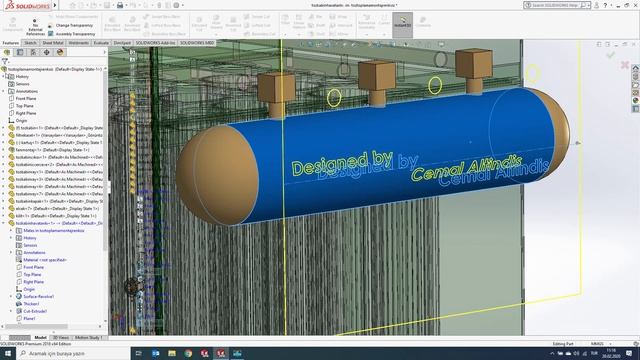640x360 pixels.
Task: Select the Thicken1 feature
Action: click(x=31, y=304)
